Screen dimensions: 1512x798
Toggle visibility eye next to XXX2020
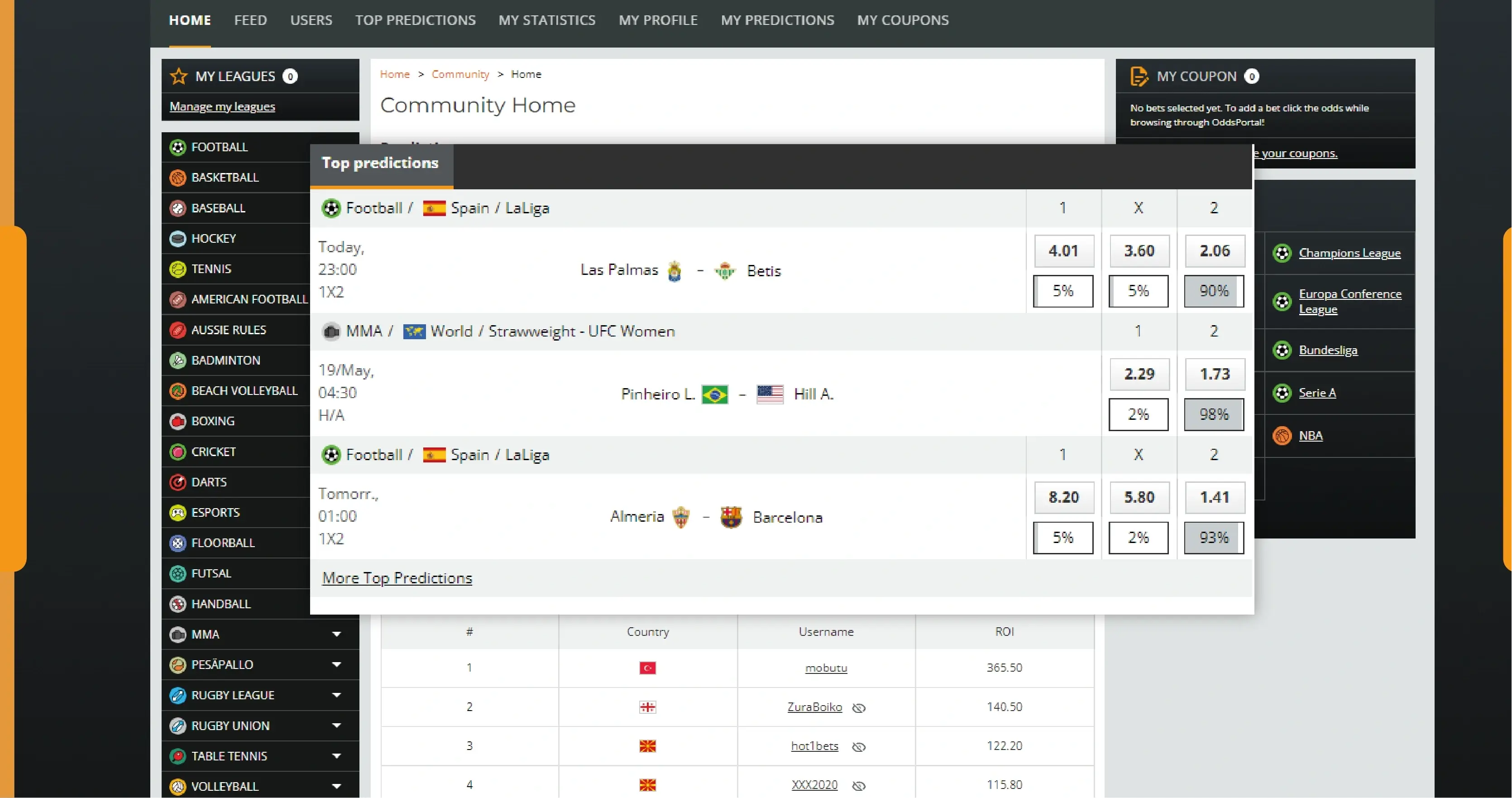pos(859,785)
